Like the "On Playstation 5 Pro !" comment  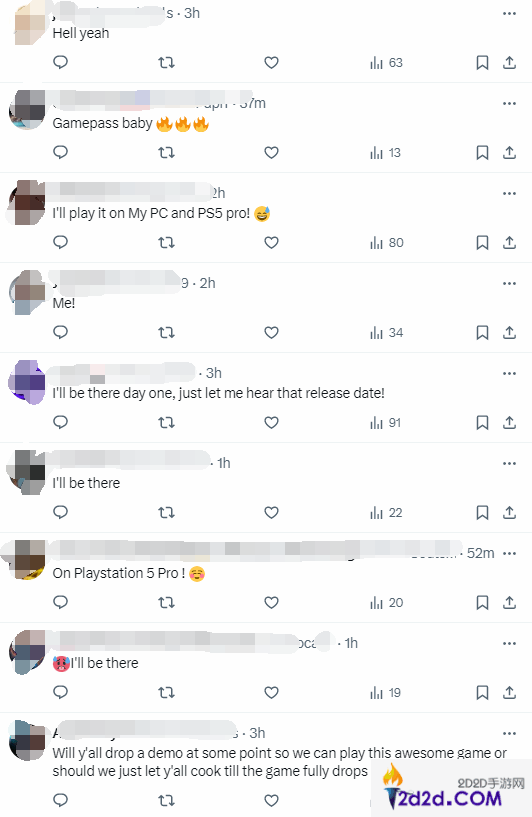pyautogui.click(x=271, y=603)
